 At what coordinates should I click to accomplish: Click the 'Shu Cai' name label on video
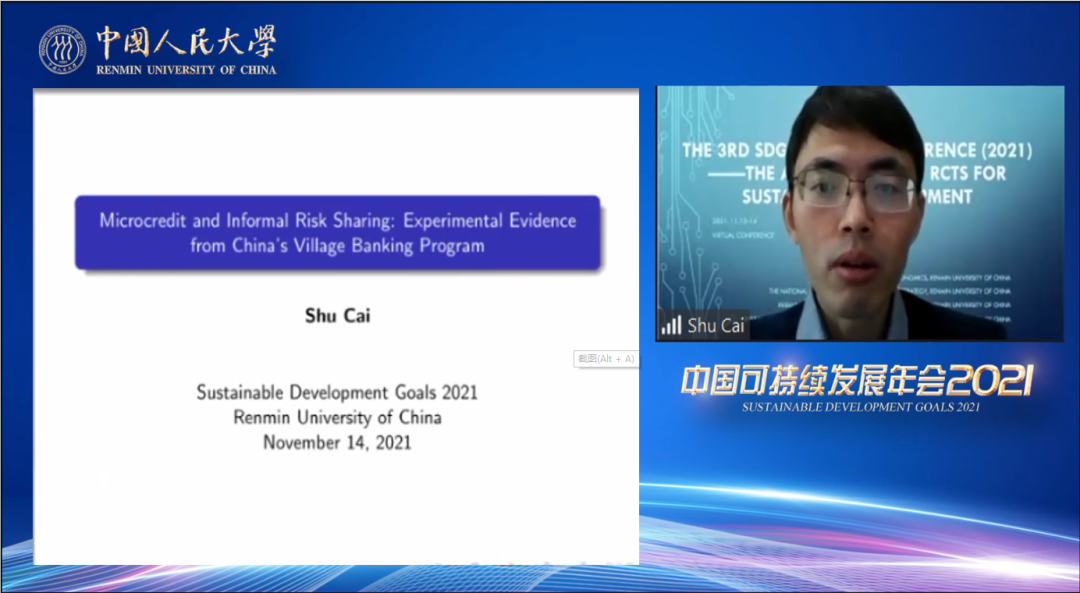coord(716,326)
